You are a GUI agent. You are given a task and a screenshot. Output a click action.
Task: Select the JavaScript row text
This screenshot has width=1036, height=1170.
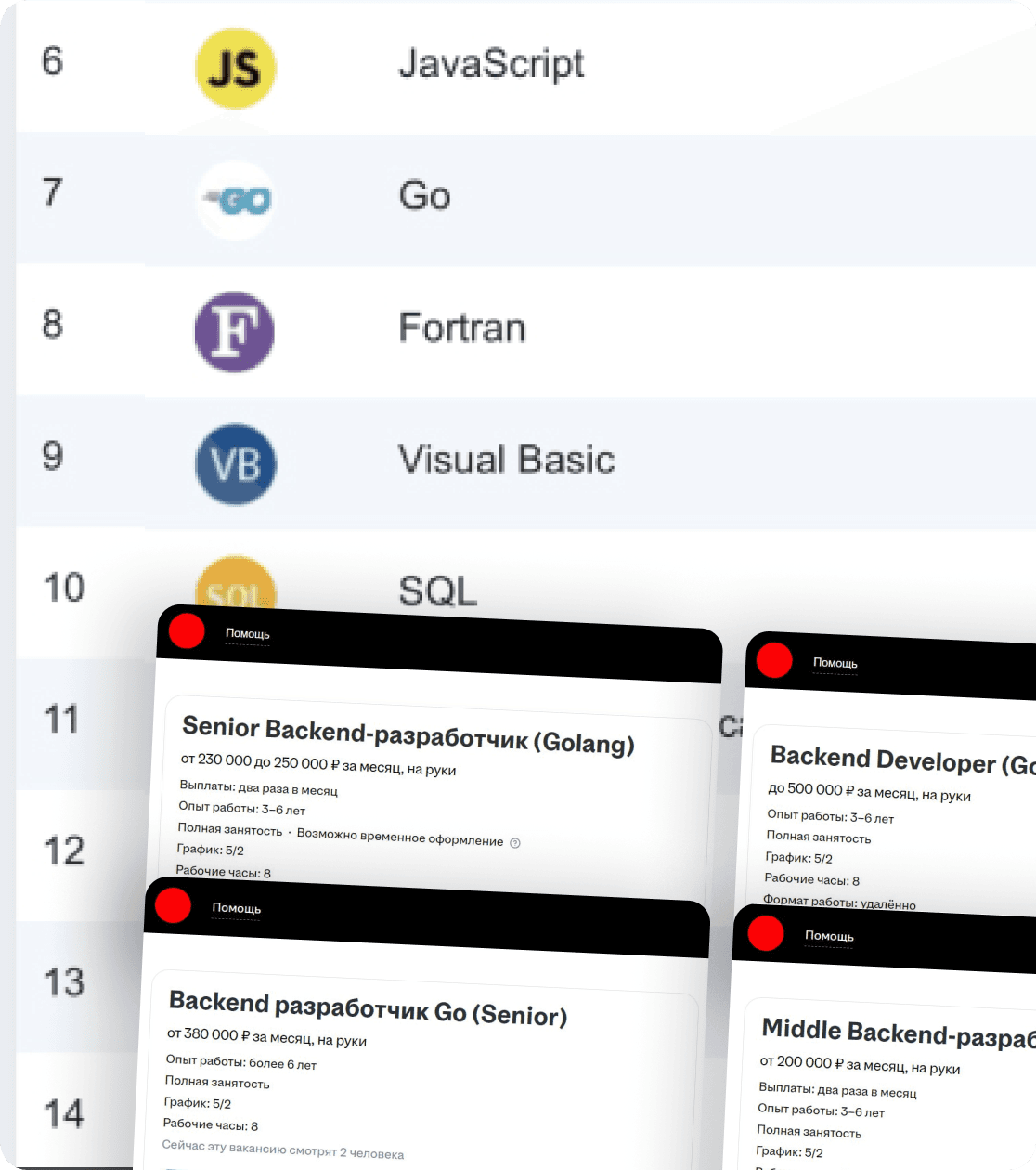(491, 64)
